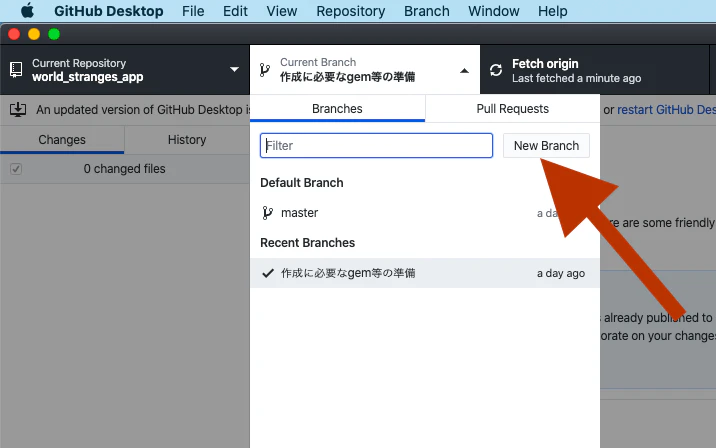Switch to the Branches tab
The height and width of the screenshot is (448, 716).
[337, 108]
